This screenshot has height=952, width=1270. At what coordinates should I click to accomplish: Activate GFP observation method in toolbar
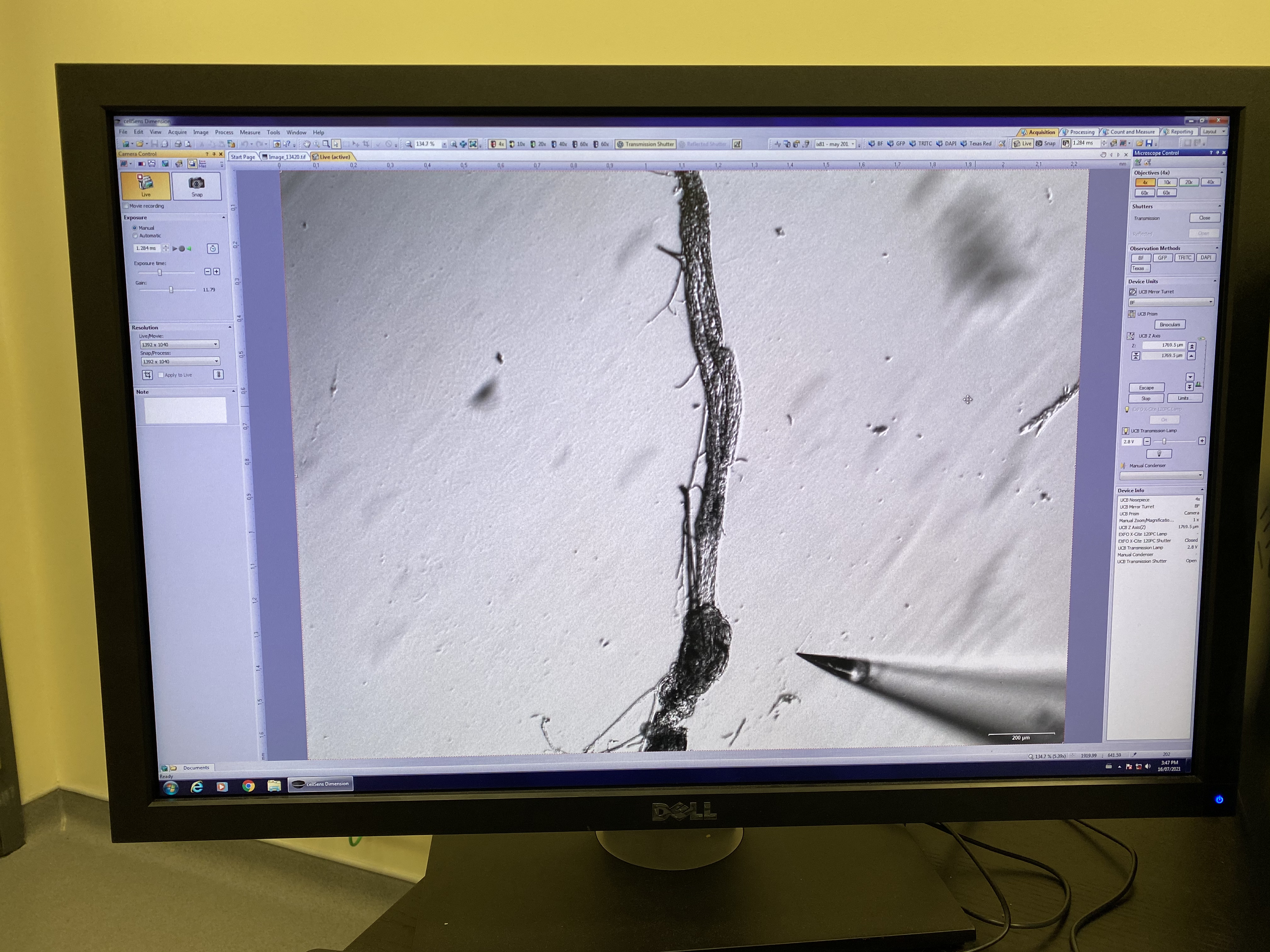point(896,144)
